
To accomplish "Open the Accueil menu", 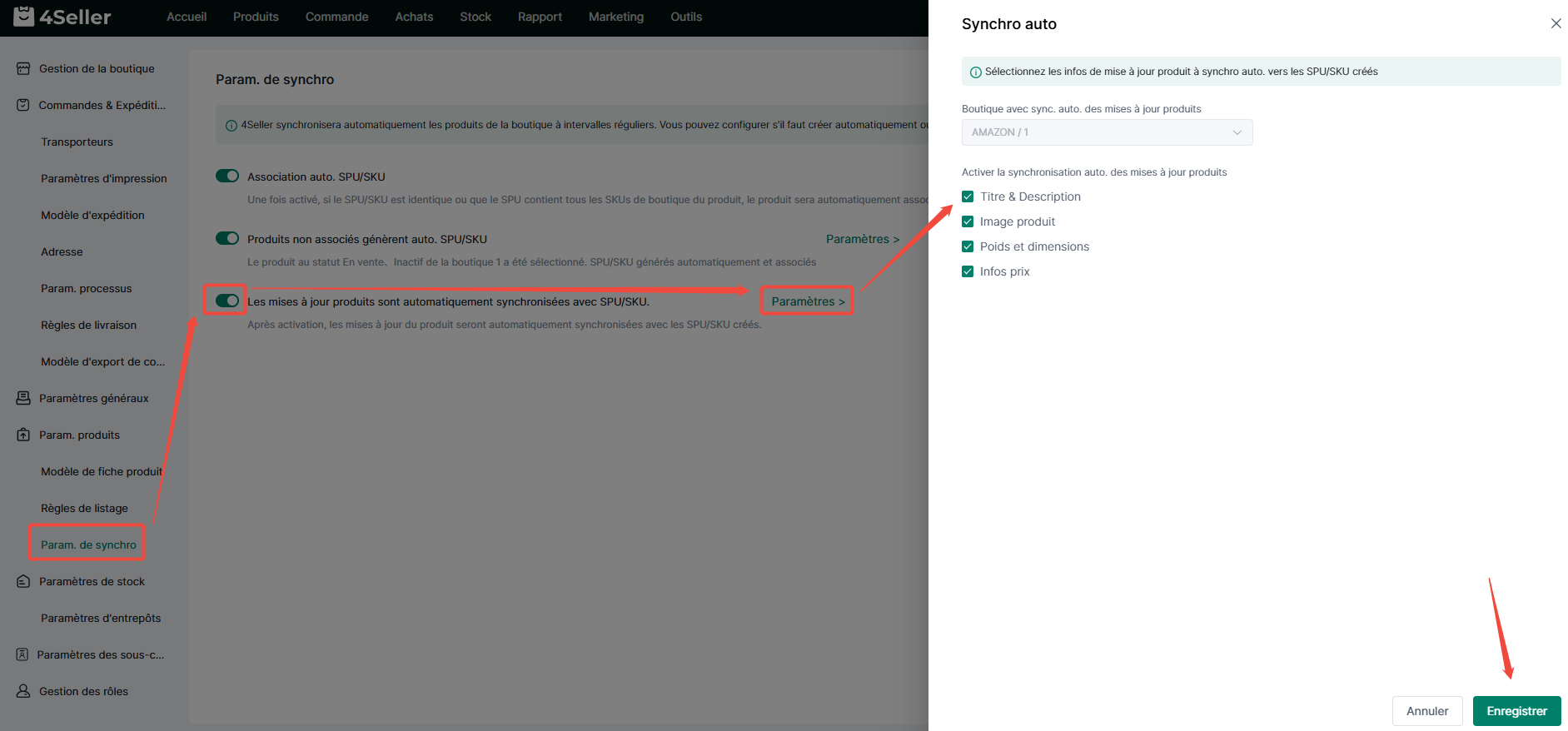I will pos(187,17).
